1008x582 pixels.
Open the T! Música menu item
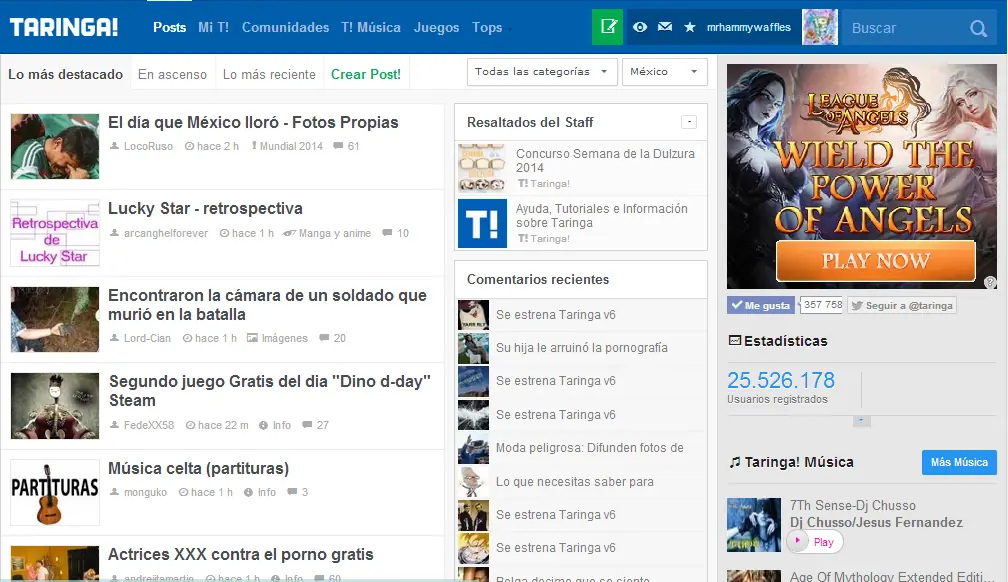[x=371, y=28]
